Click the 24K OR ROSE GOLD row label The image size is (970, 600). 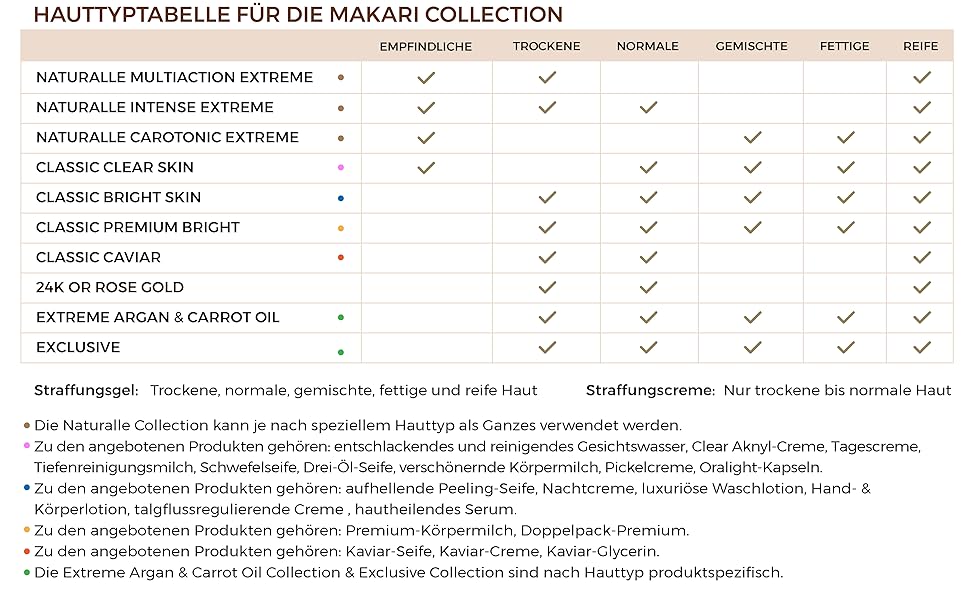click(x=110, y=287)
